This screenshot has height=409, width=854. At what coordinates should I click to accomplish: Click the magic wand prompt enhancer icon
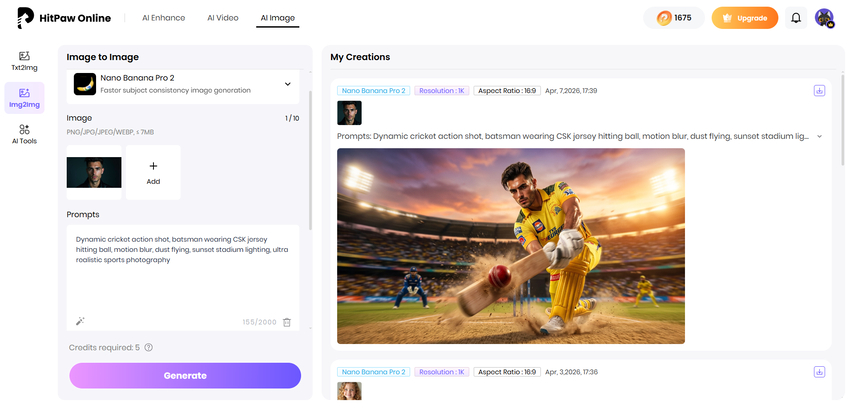click(80, 321)
